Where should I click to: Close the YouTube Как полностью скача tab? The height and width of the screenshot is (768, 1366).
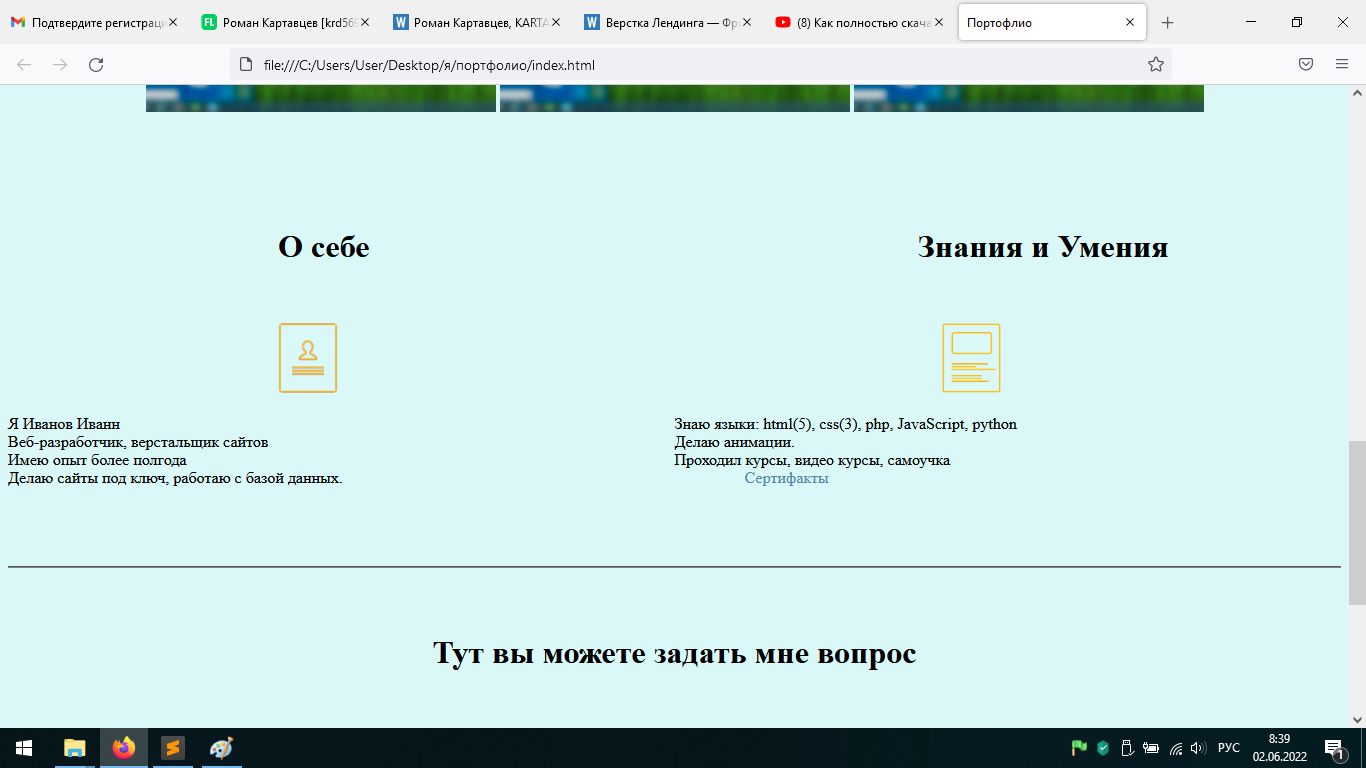point(939,22)
